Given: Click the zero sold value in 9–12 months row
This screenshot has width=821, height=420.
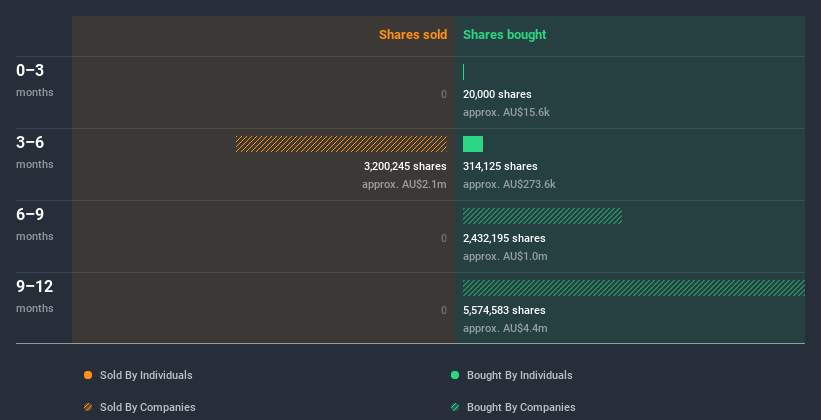Looking at the screenshot, I should 444,310.
